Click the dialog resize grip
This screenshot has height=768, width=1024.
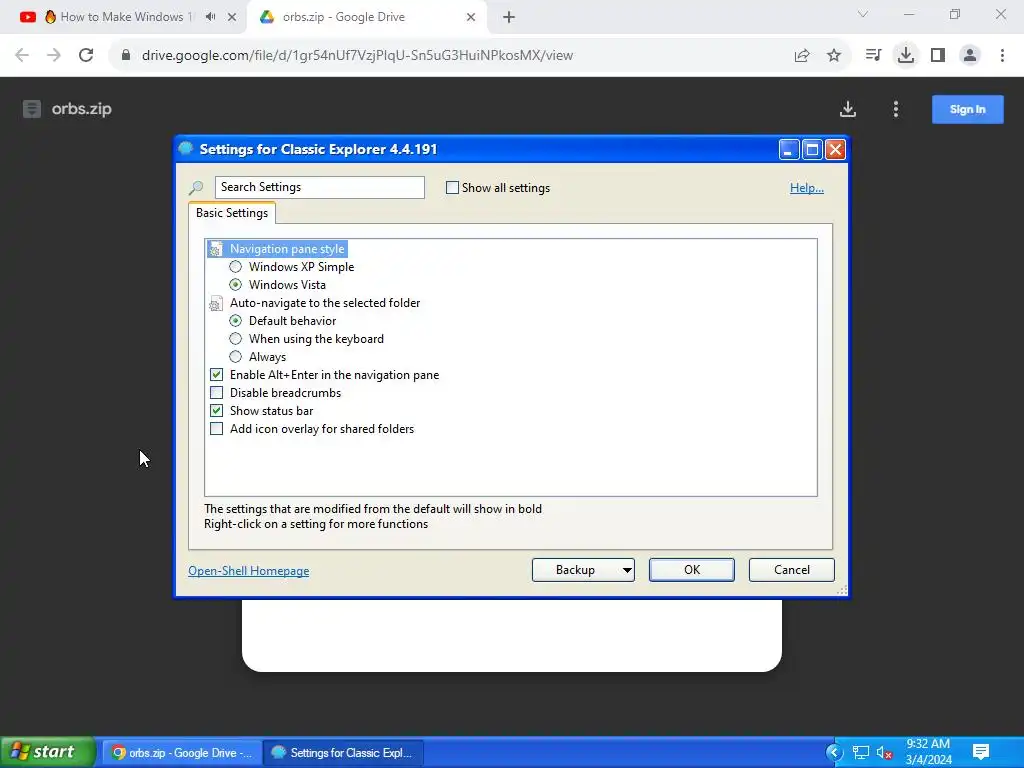[x=842, y=590]
